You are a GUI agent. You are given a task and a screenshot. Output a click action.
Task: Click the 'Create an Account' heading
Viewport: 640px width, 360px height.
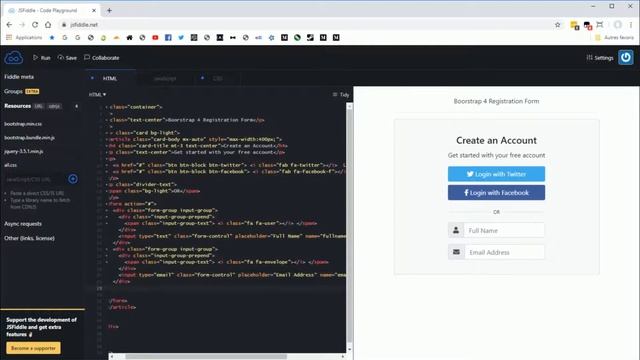pos(496,140)
